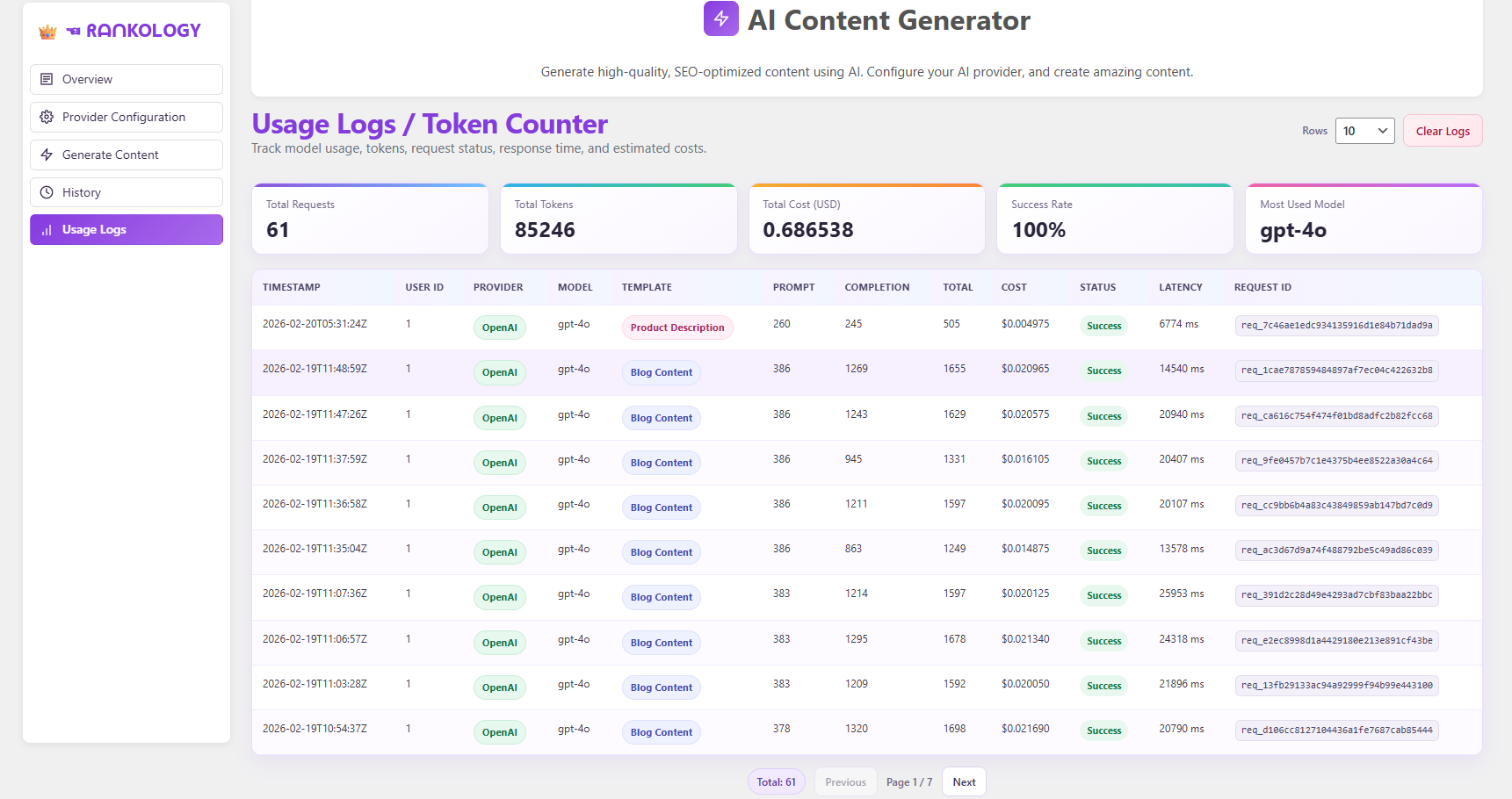
Task: Click the Success status badge in first row
Action: tap(1103, 326)
